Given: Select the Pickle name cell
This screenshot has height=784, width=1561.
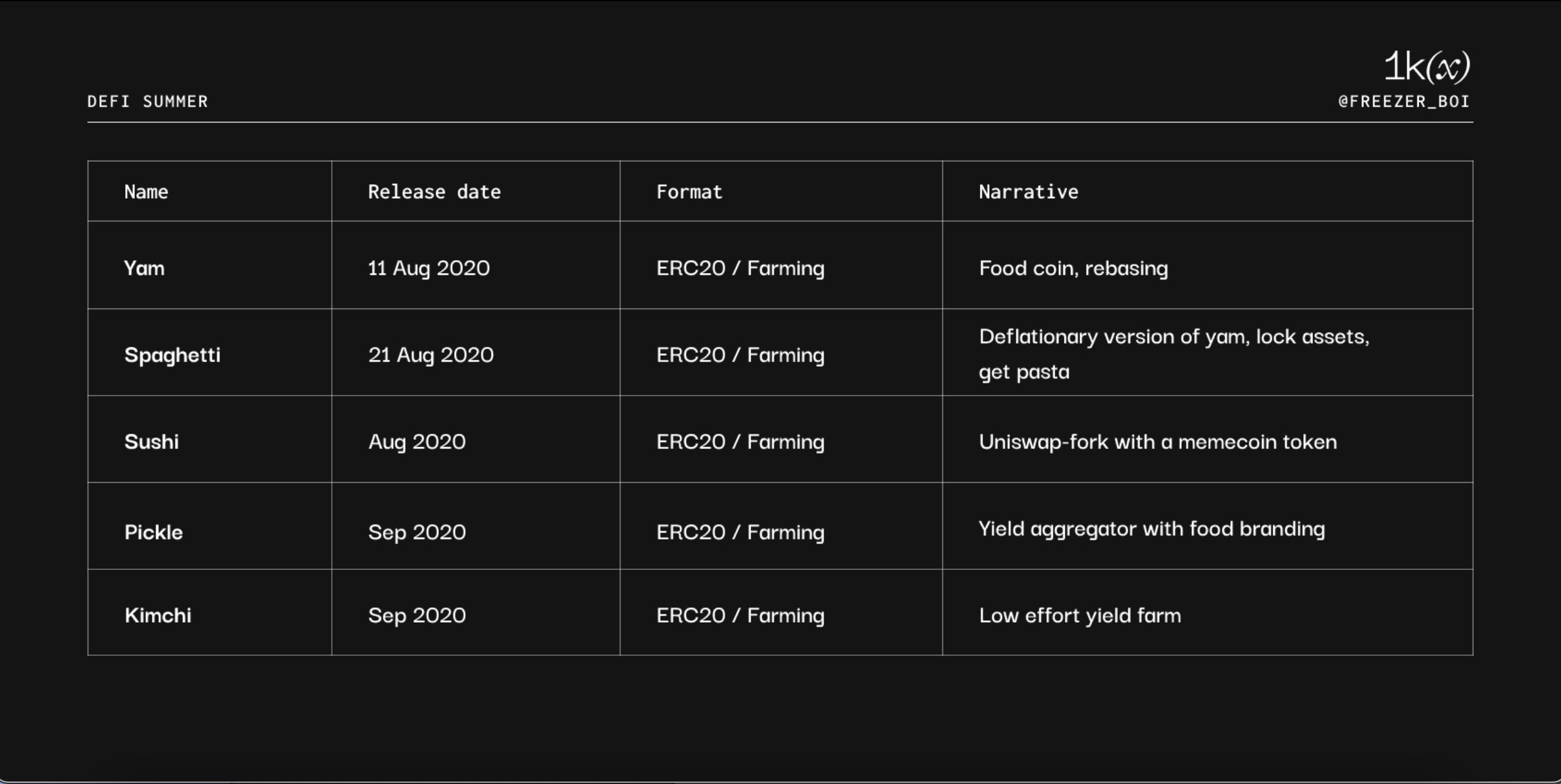Looking at the screenshot, I should point(153,532).
